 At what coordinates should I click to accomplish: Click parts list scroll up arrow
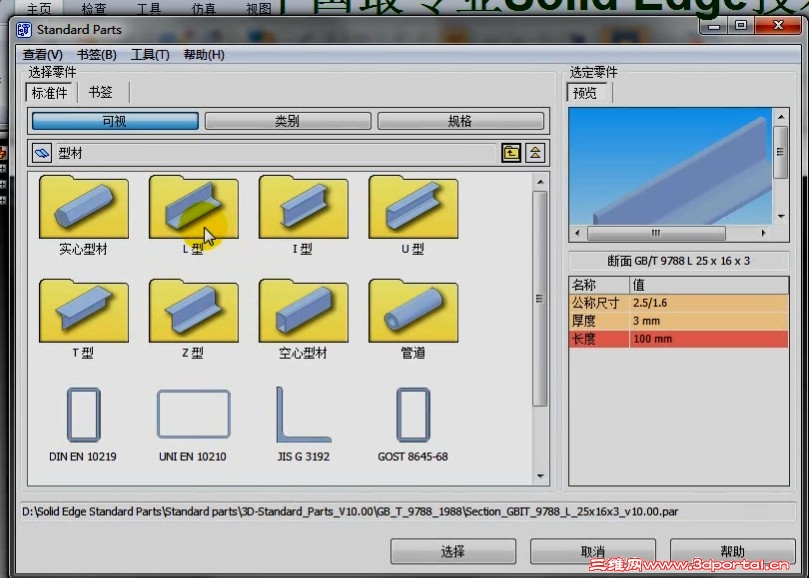coord(540,182)
